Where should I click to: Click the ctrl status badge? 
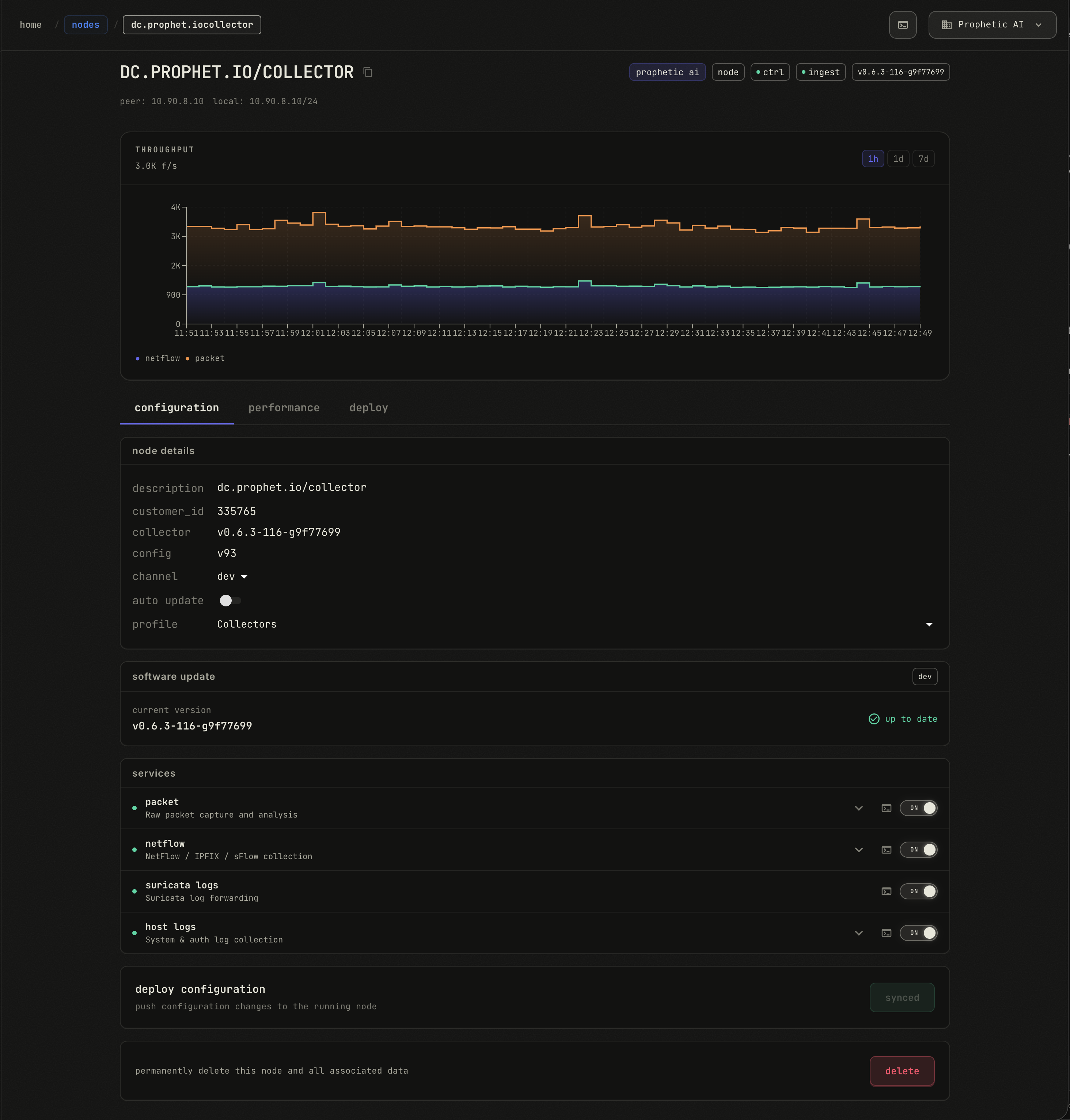pos(770,72)
